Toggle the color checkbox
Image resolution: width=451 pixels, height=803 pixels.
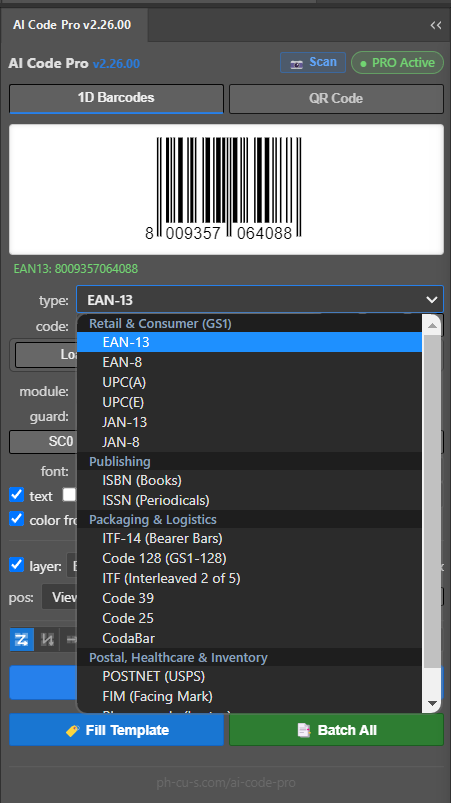point(16,518)
